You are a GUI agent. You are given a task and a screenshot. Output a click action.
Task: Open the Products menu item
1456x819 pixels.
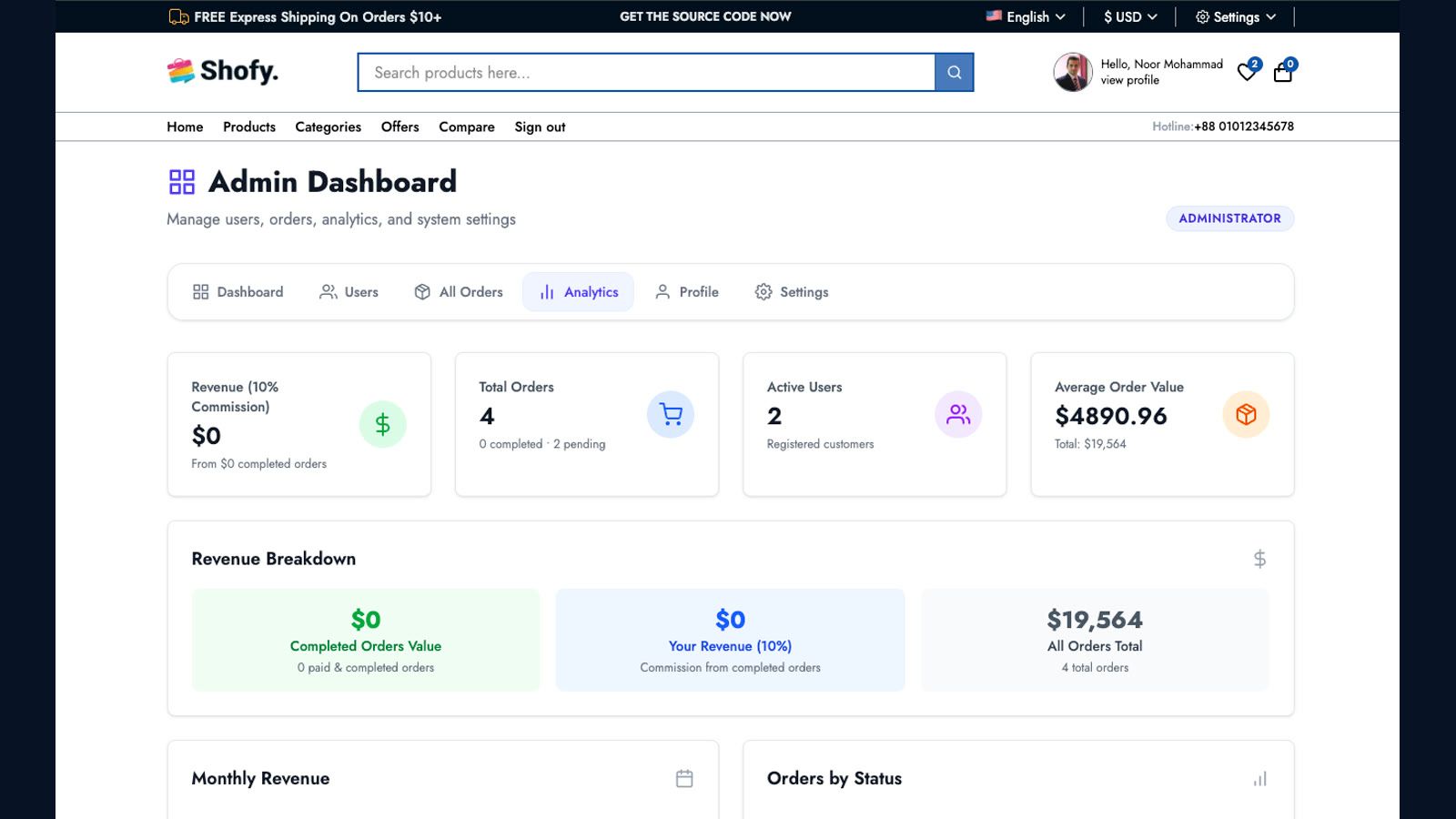tap(249, 126)
